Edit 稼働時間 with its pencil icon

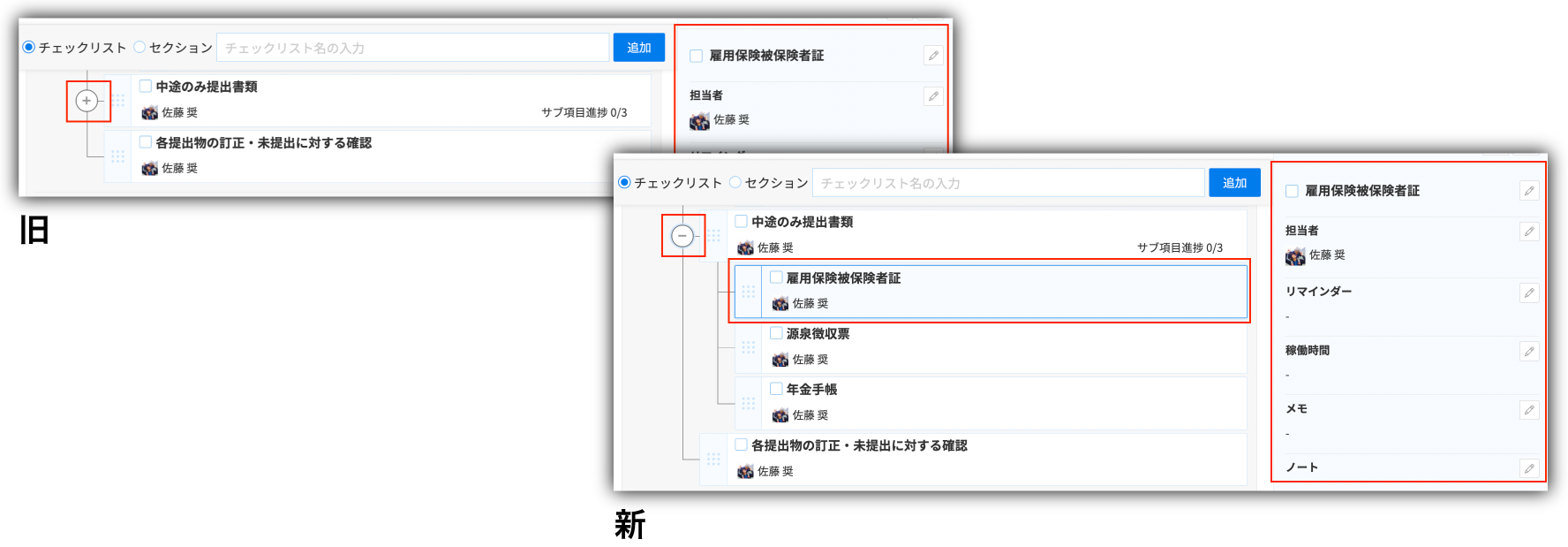click(x=1529, y=352)
